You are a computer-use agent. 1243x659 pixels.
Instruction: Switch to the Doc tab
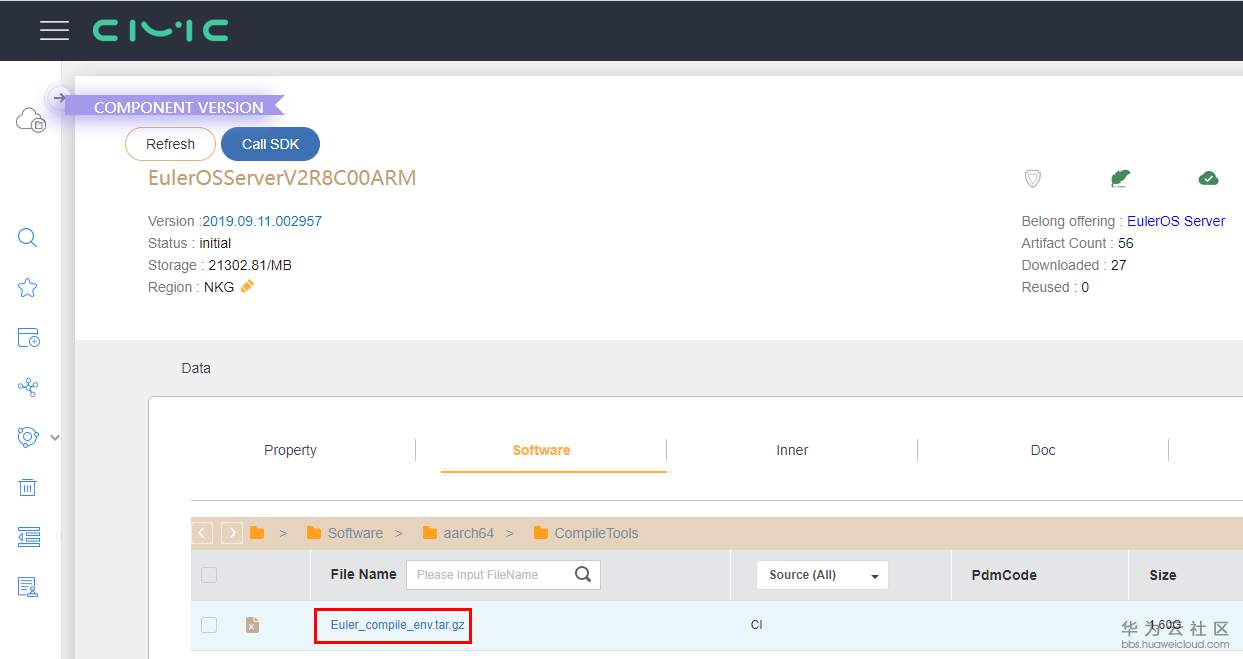tap(1043, 450)
